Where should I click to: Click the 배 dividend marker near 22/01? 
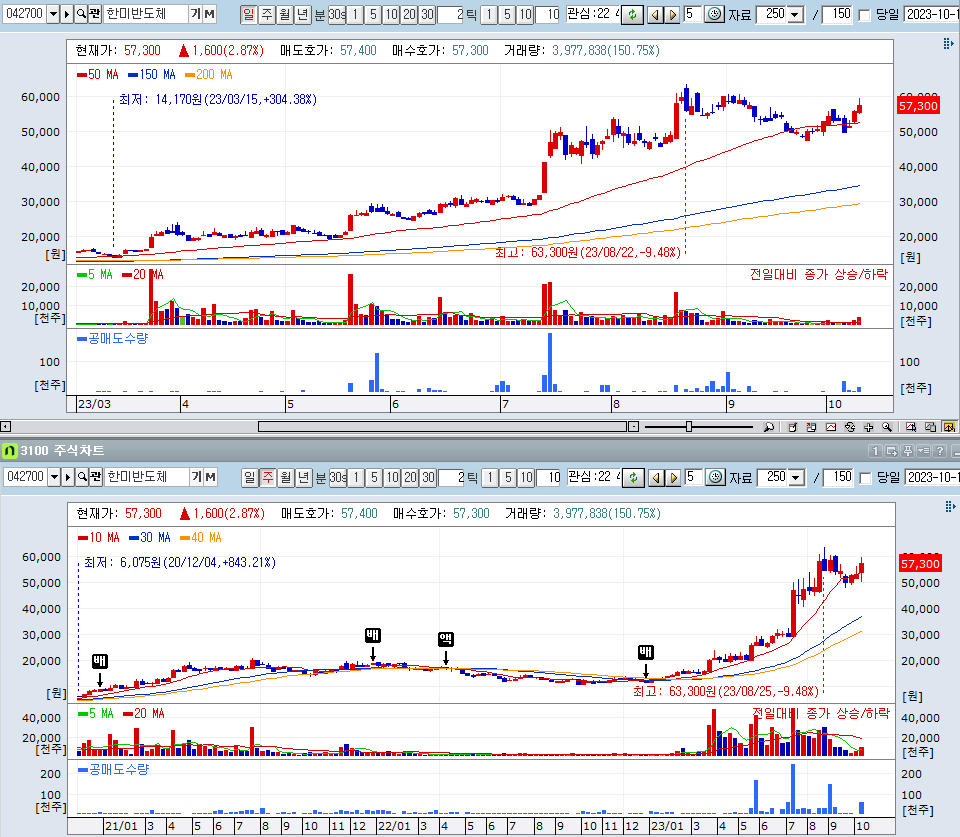coord(372,636)
